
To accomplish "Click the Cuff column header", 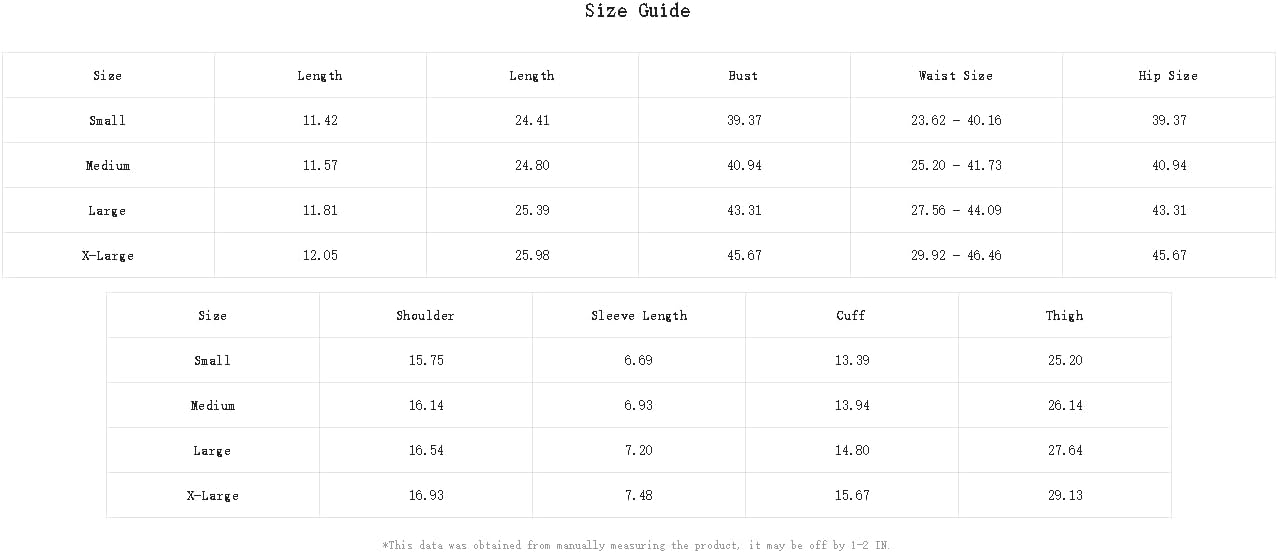I will coord(851,316).
